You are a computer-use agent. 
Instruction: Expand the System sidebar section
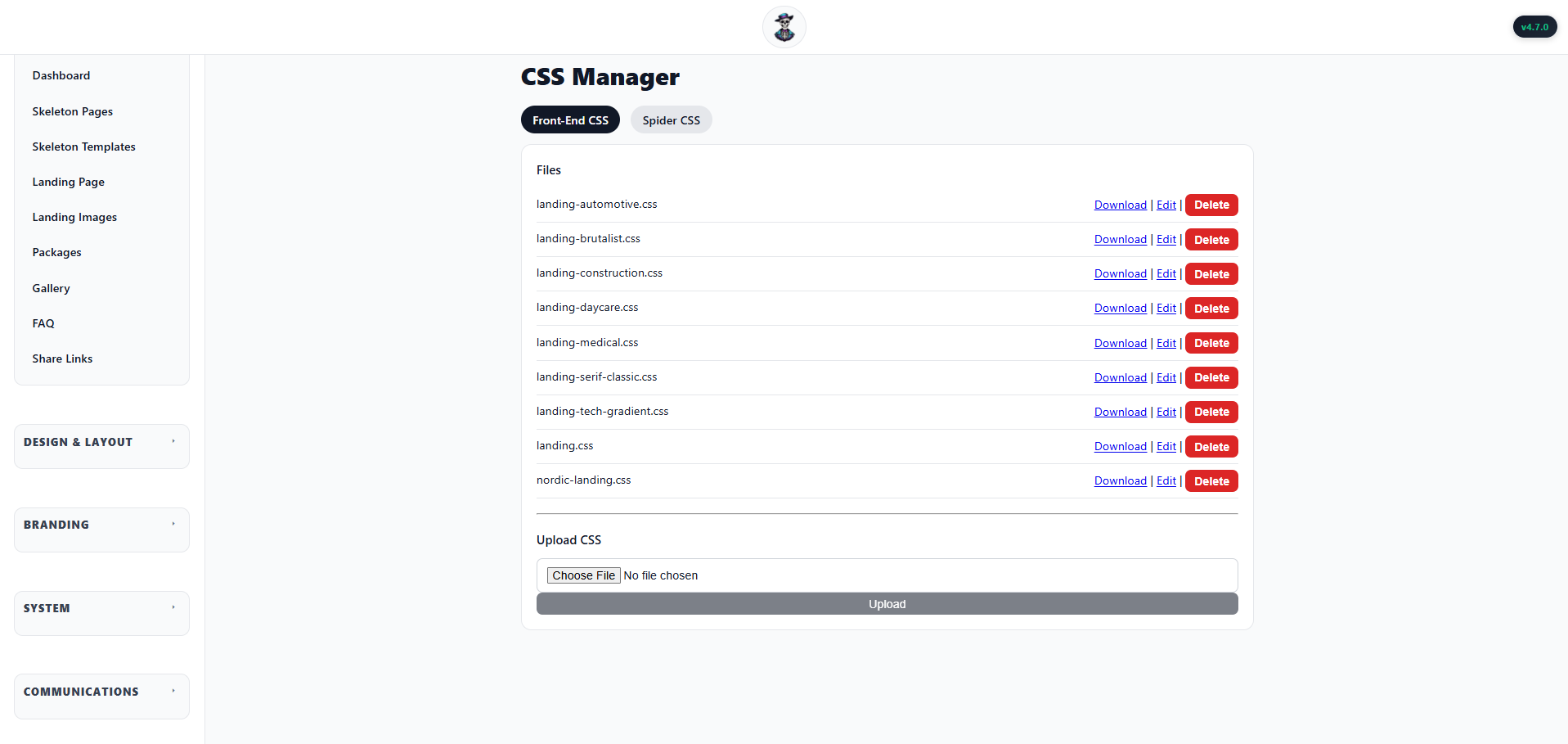pyautogui.click(x=101, y=609)
